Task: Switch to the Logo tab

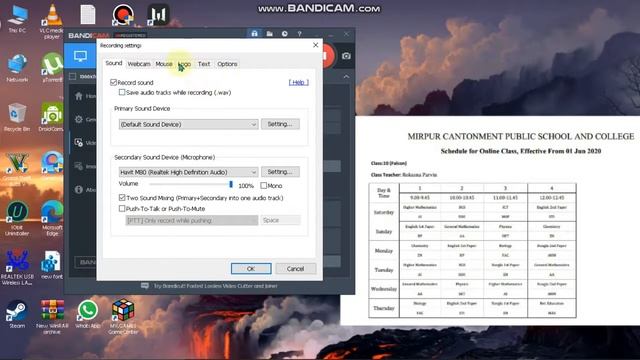Action: point(184,64)
